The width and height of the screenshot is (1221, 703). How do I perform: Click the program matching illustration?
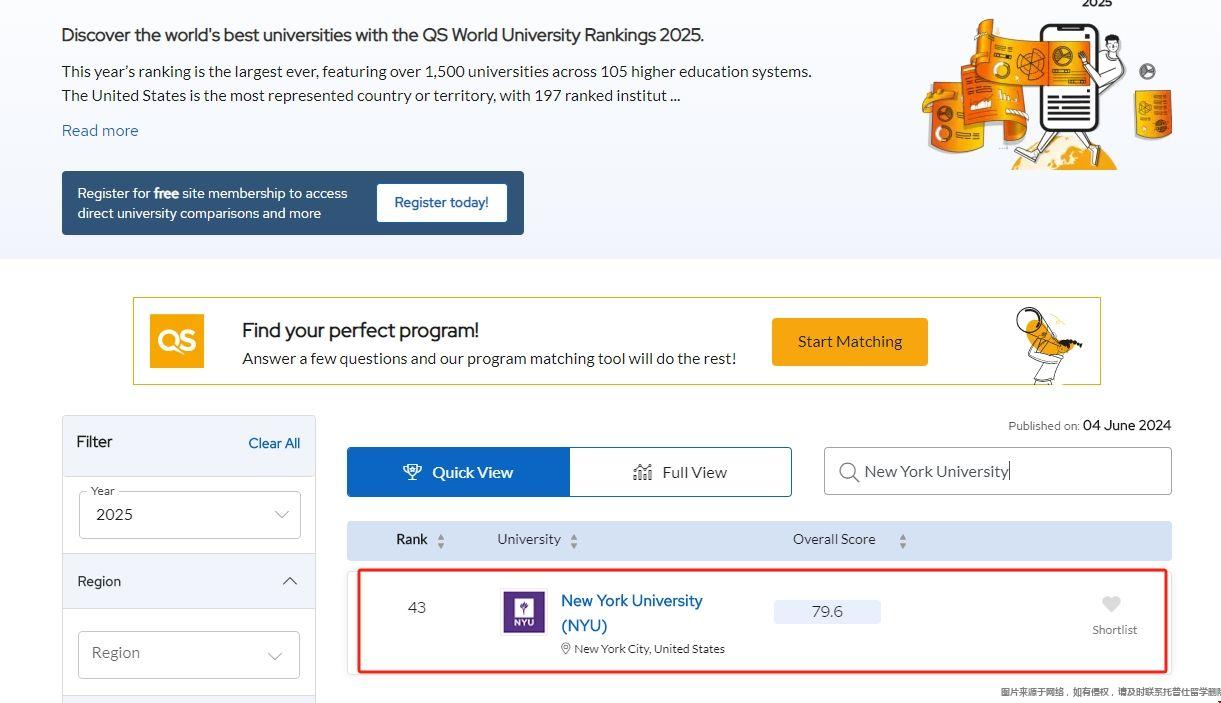pyautogui.click(x=1049, y=345)
